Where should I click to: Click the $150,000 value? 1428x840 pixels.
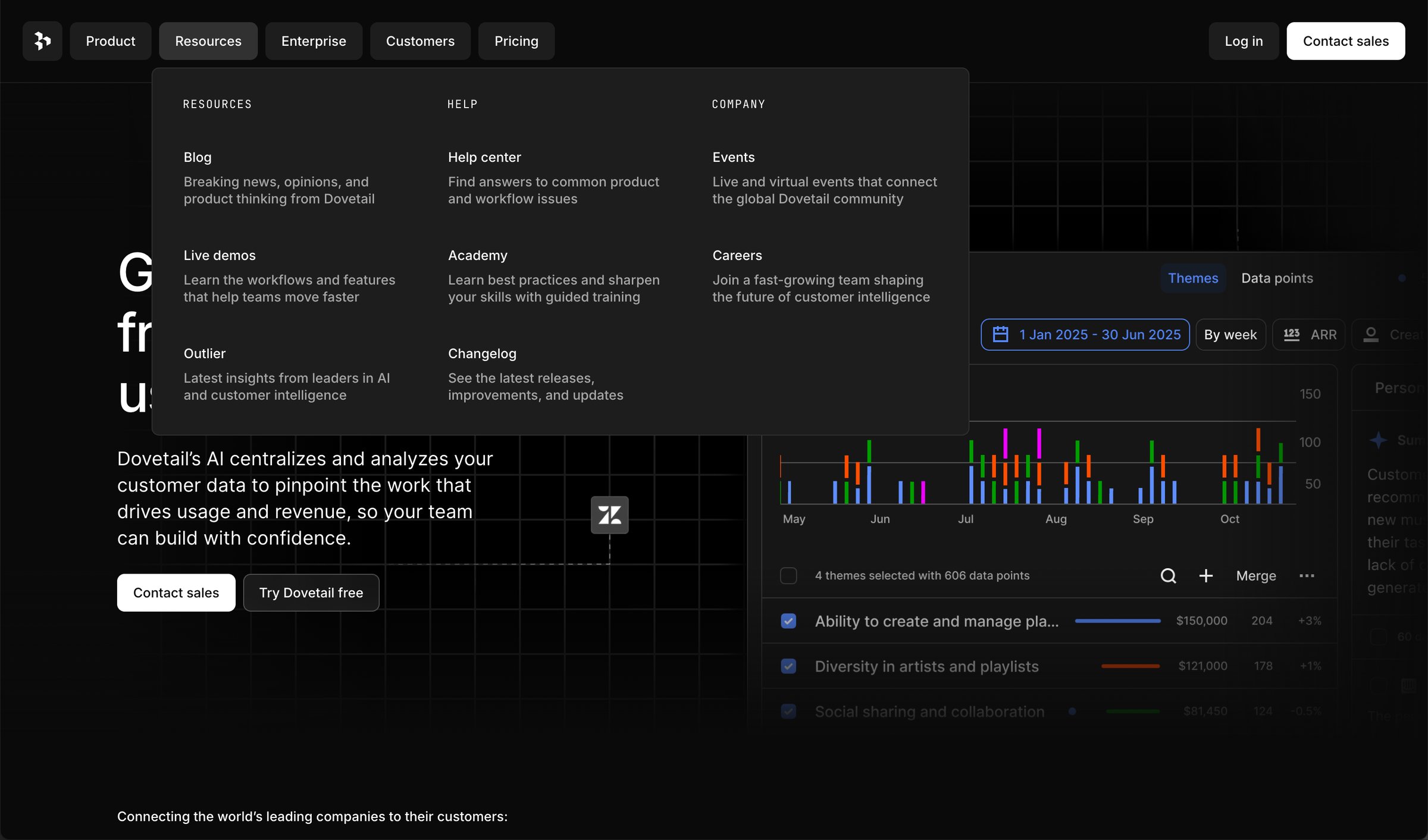[x=1201, y=620]
